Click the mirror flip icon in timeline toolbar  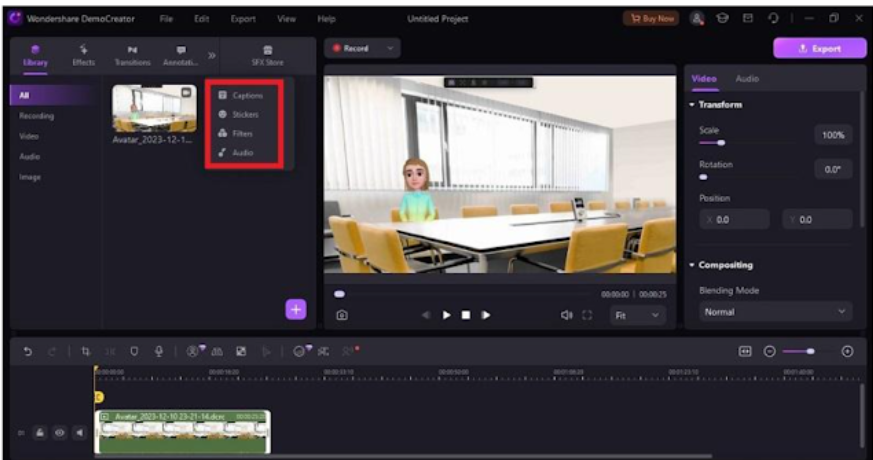point(217,351)
